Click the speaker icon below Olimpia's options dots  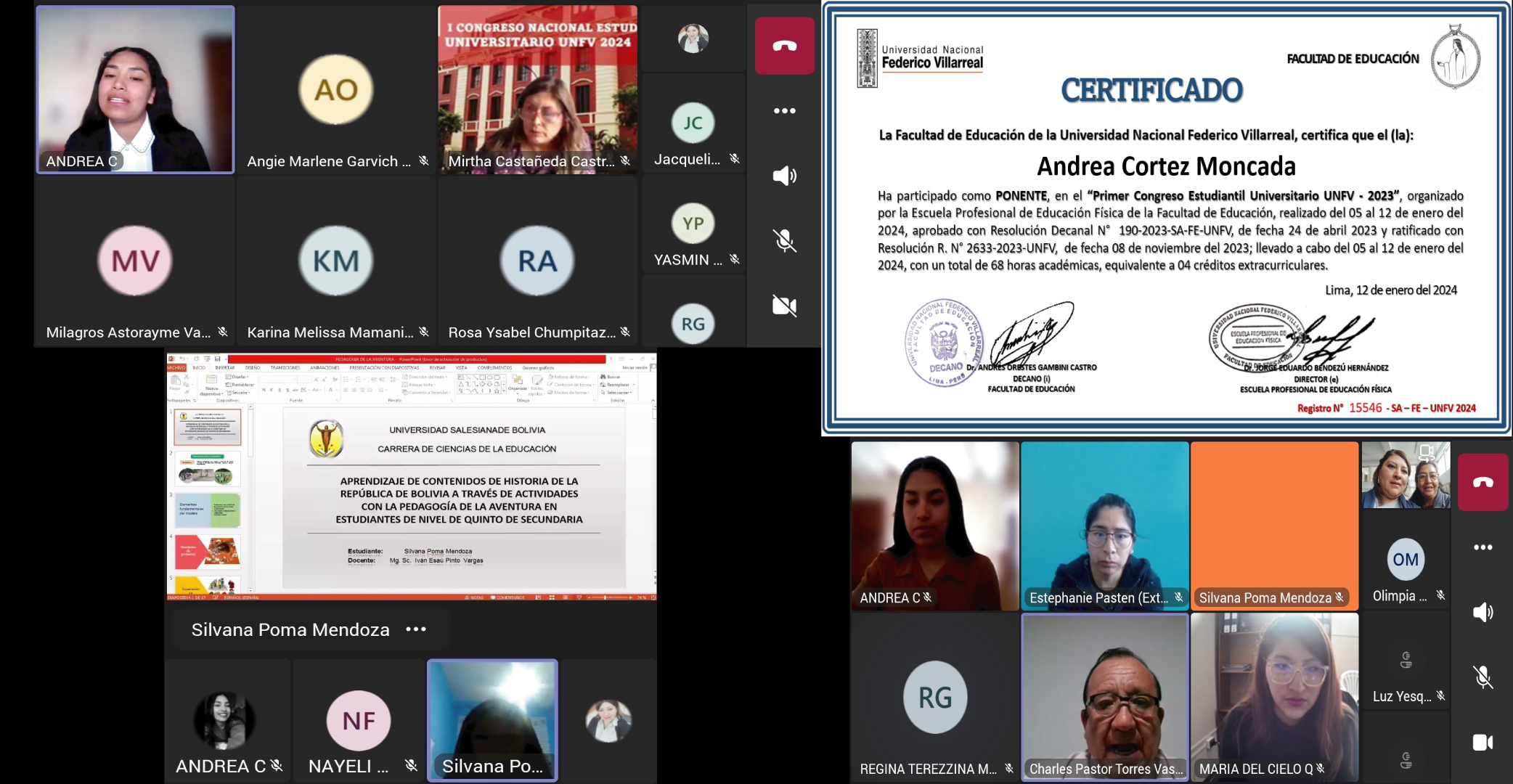tap(1483, 612)
